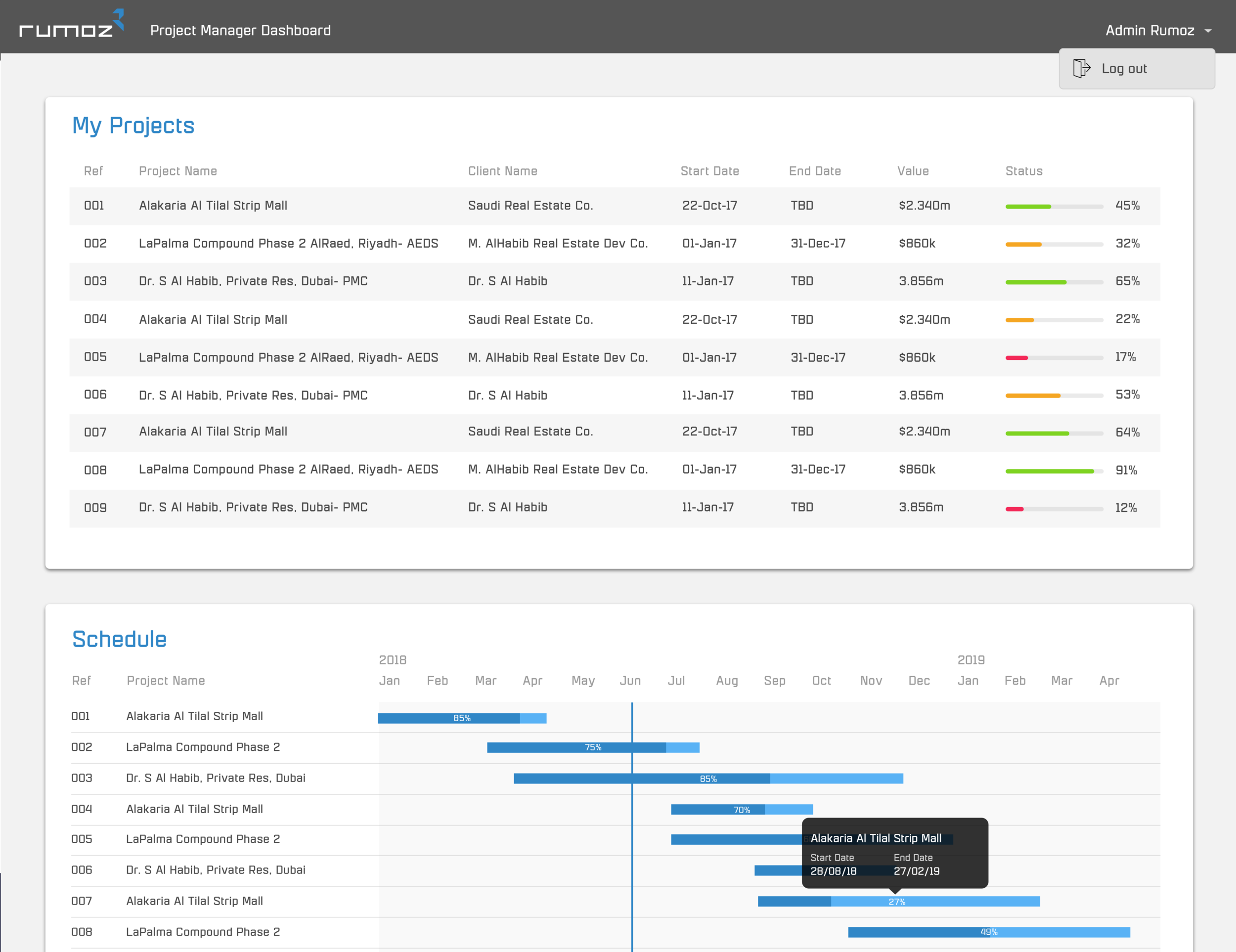Click the 49% bar for schedule 008

coord(988,932)
